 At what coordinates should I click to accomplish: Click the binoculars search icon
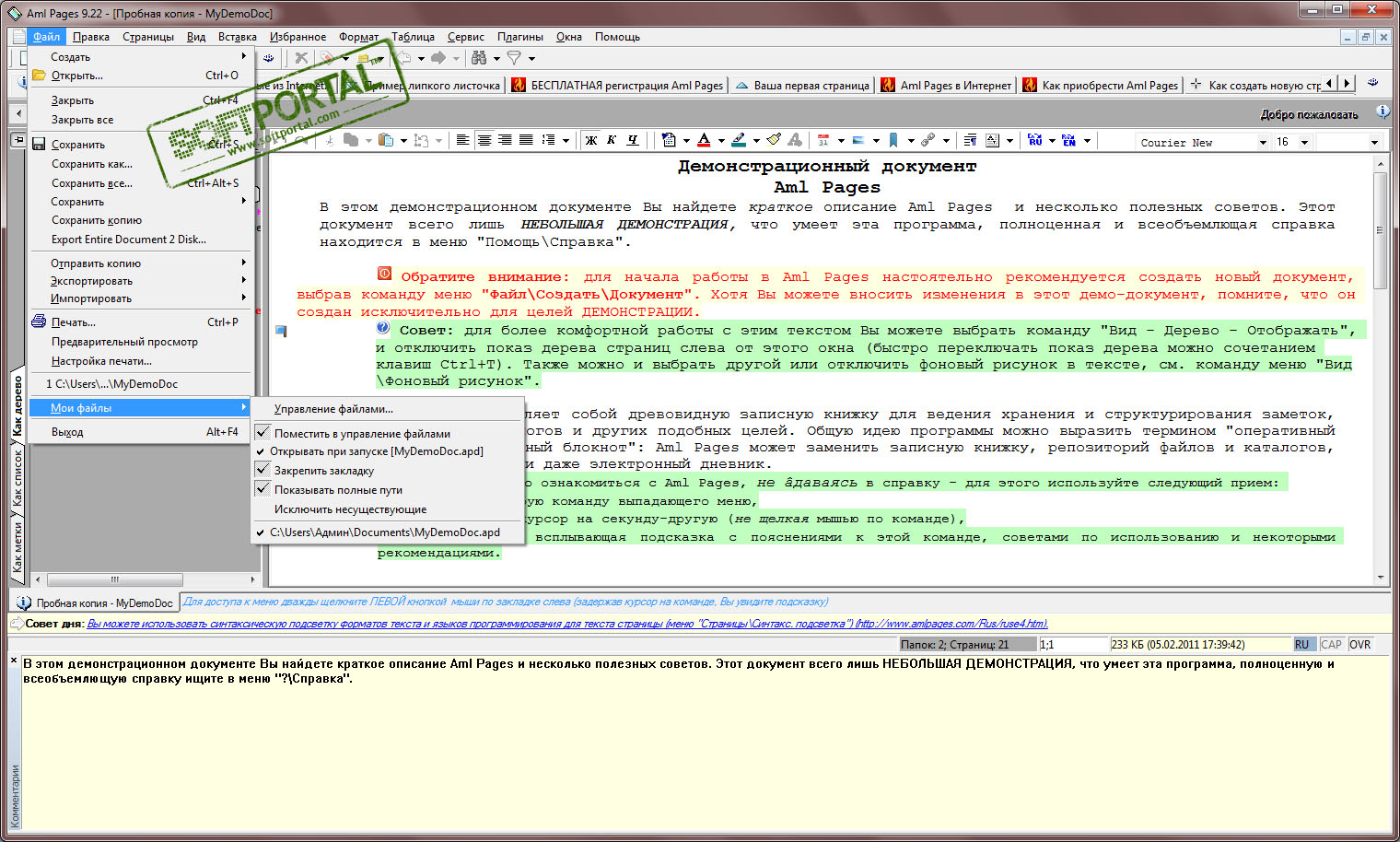[479, 57]
